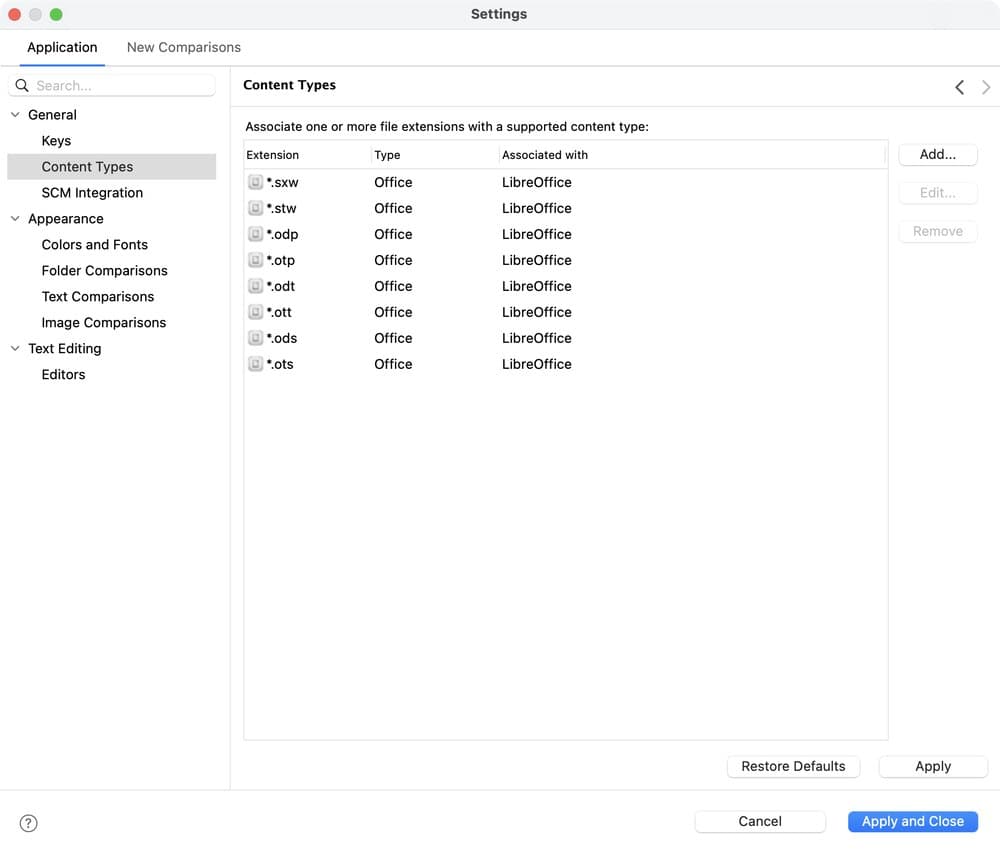
Task: Select the *.stw extension text
Action: click(x=281, y=209)
